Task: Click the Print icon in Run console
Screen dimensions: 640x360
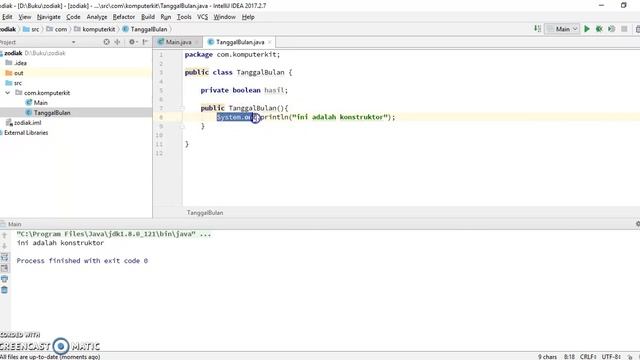Action: (4, 279)
